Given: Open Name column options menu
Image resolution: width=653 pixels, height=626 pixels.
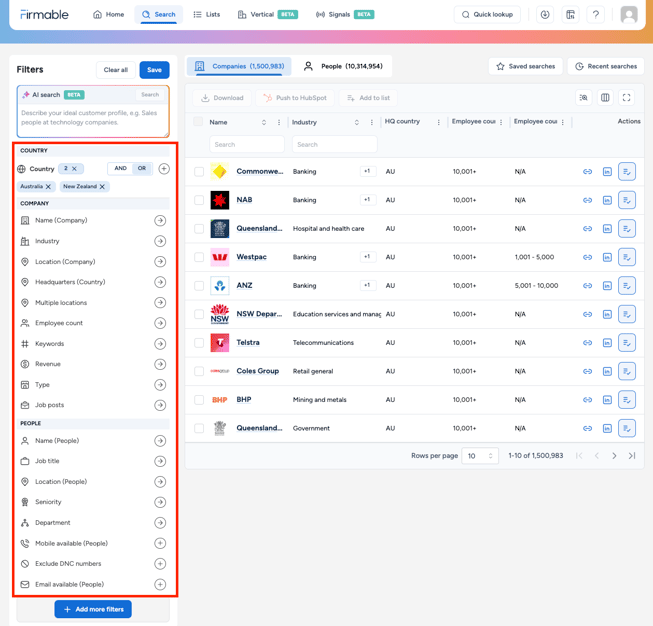Looking at the screenshot, I should pos(279,122).
